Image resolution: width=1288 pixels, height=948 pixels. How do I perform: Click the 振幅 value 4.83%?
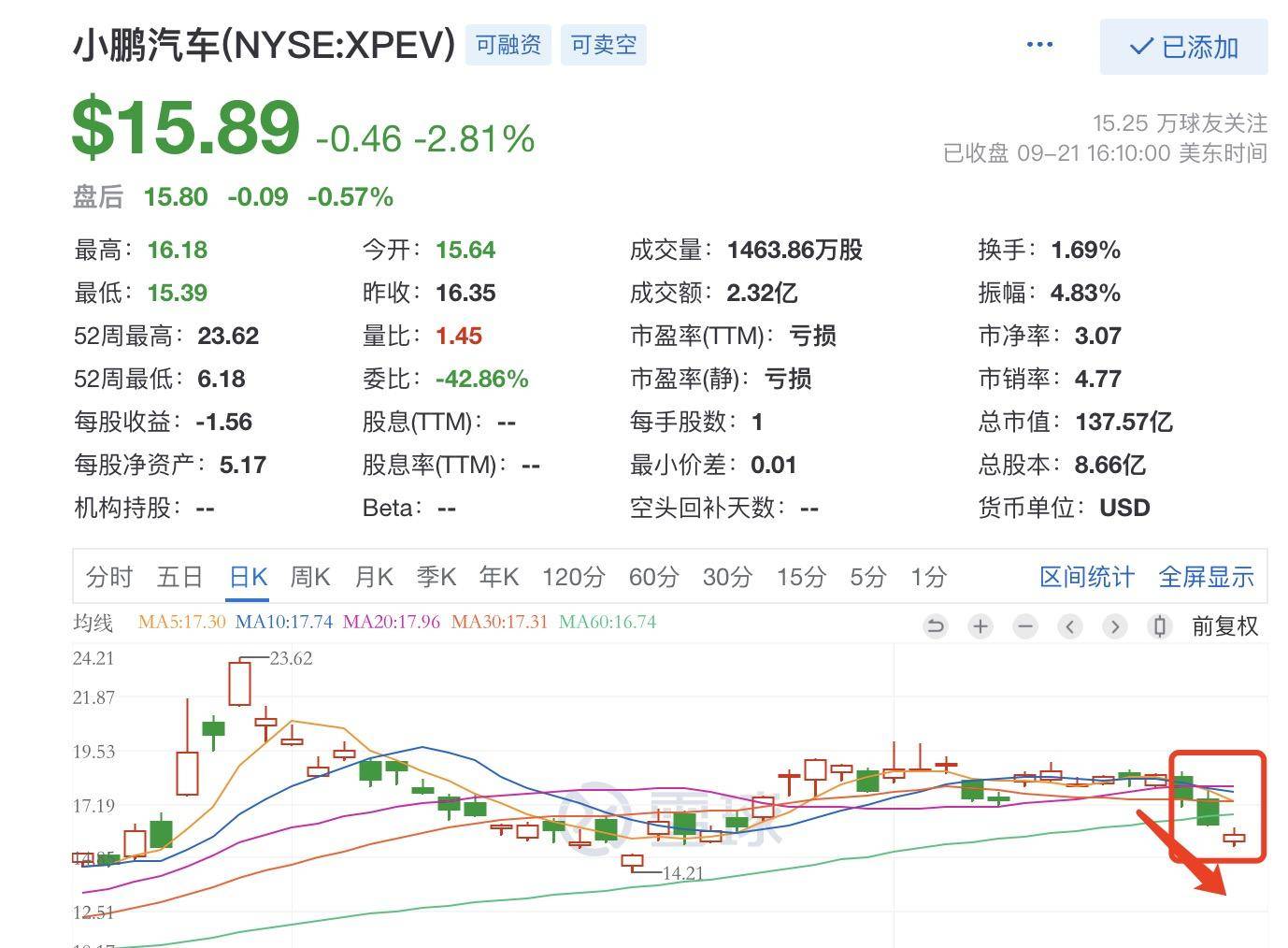pos(1085,293)
